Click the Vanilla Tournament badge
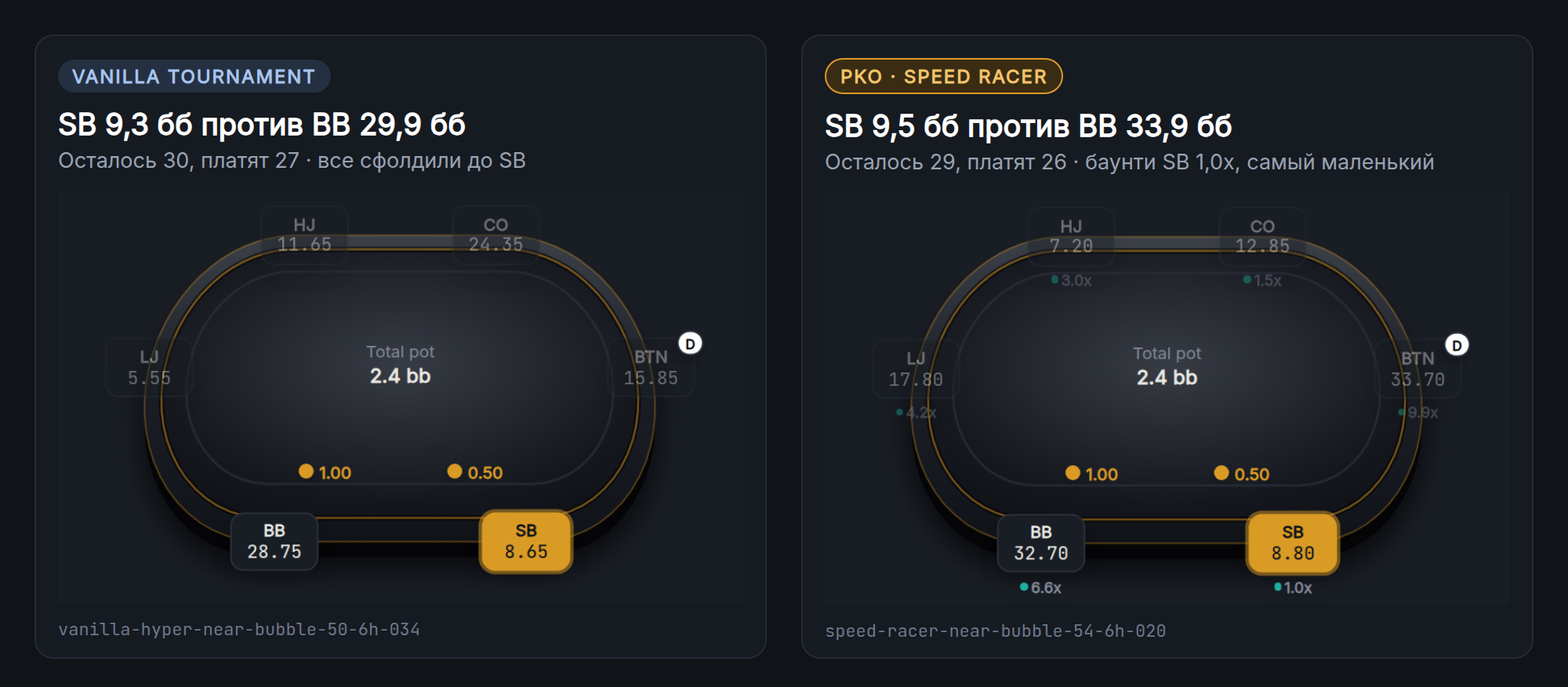This screenshot has height=687, width=1568. click(194, 76)
